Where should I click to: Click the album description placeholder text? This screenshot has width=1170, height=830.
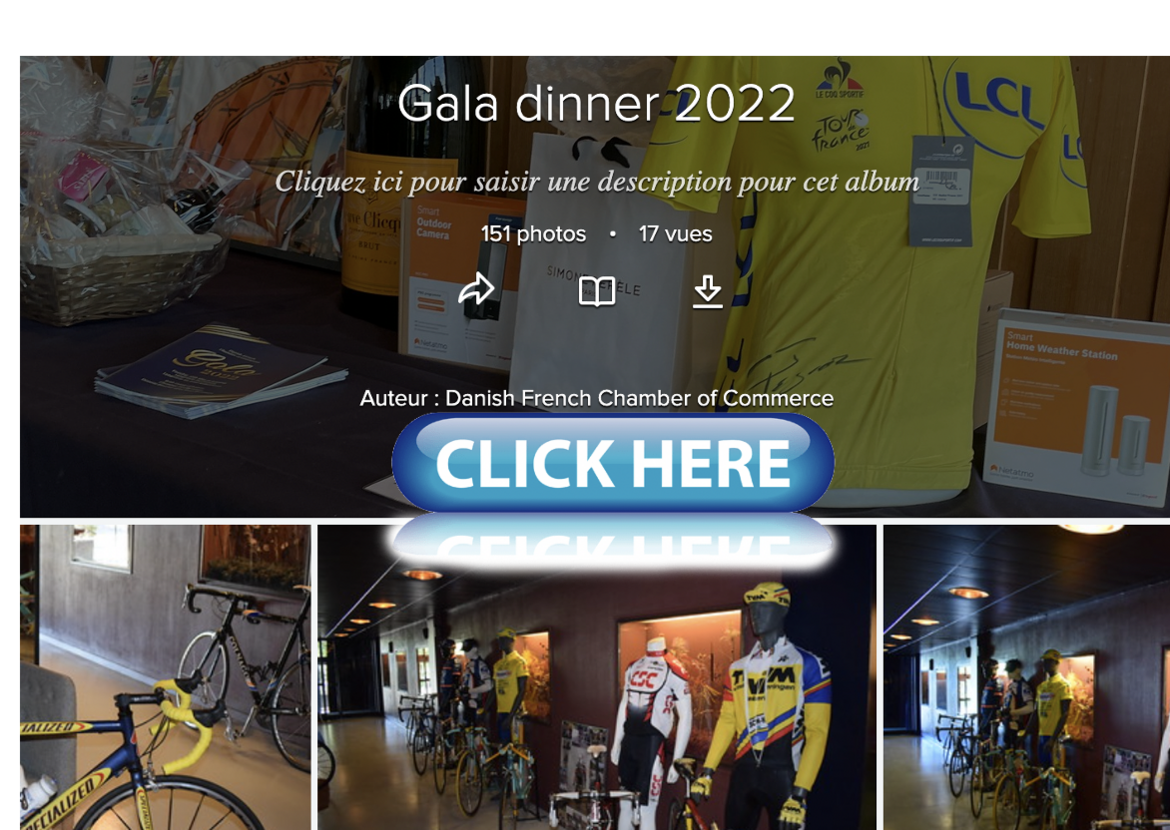pos(597,181)
